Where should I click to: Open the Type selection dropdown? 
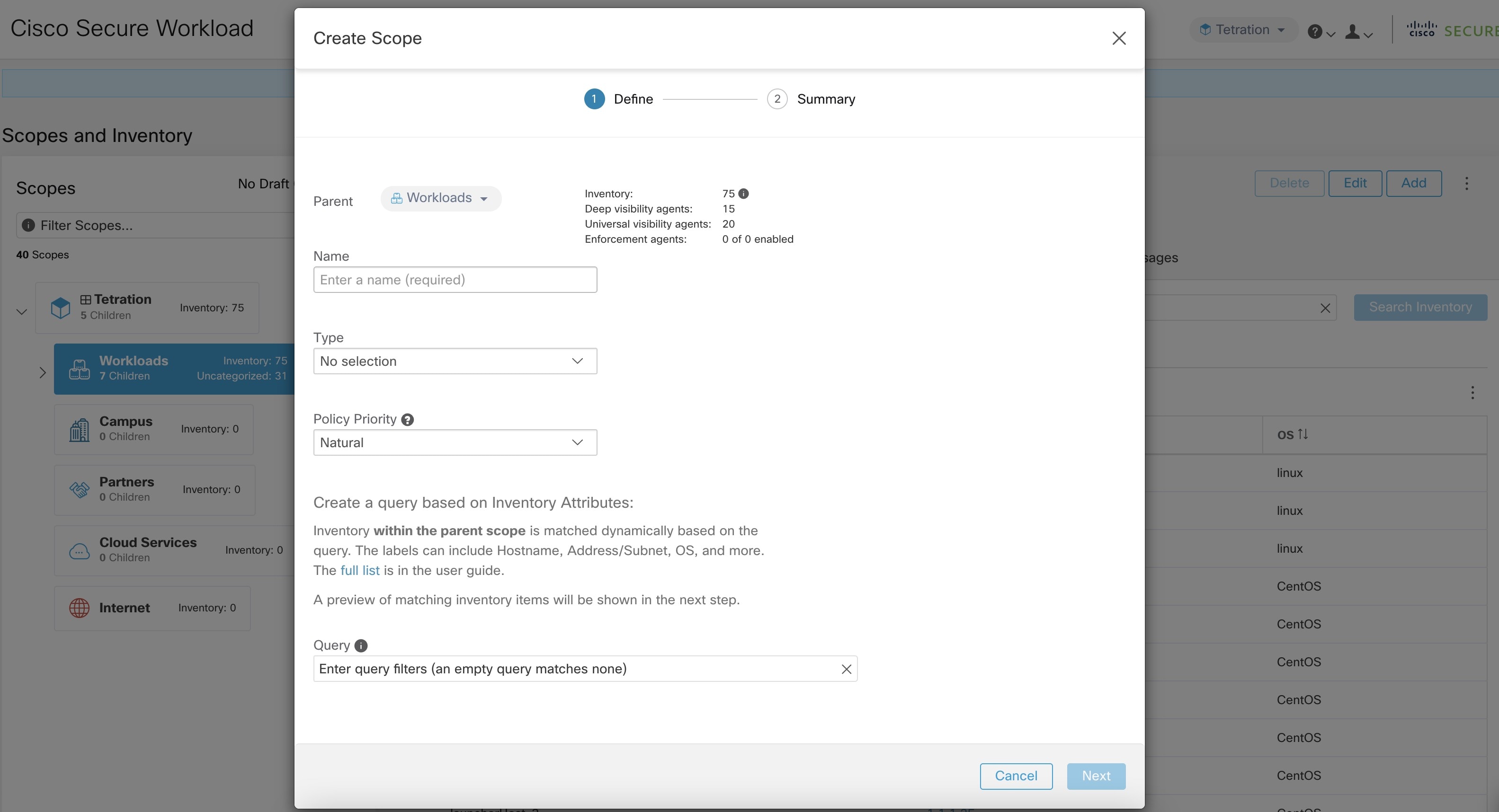(x=454, y=361)
